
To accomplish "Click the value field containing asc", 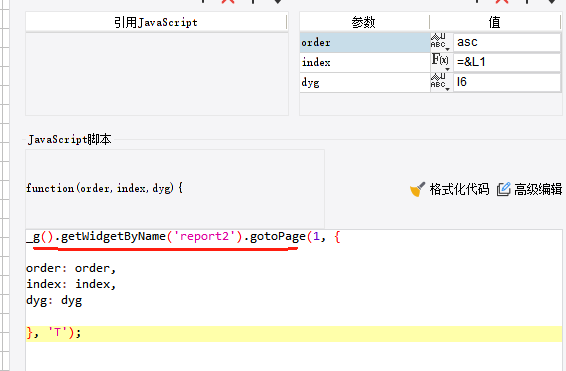I will [x=507, y=42].
